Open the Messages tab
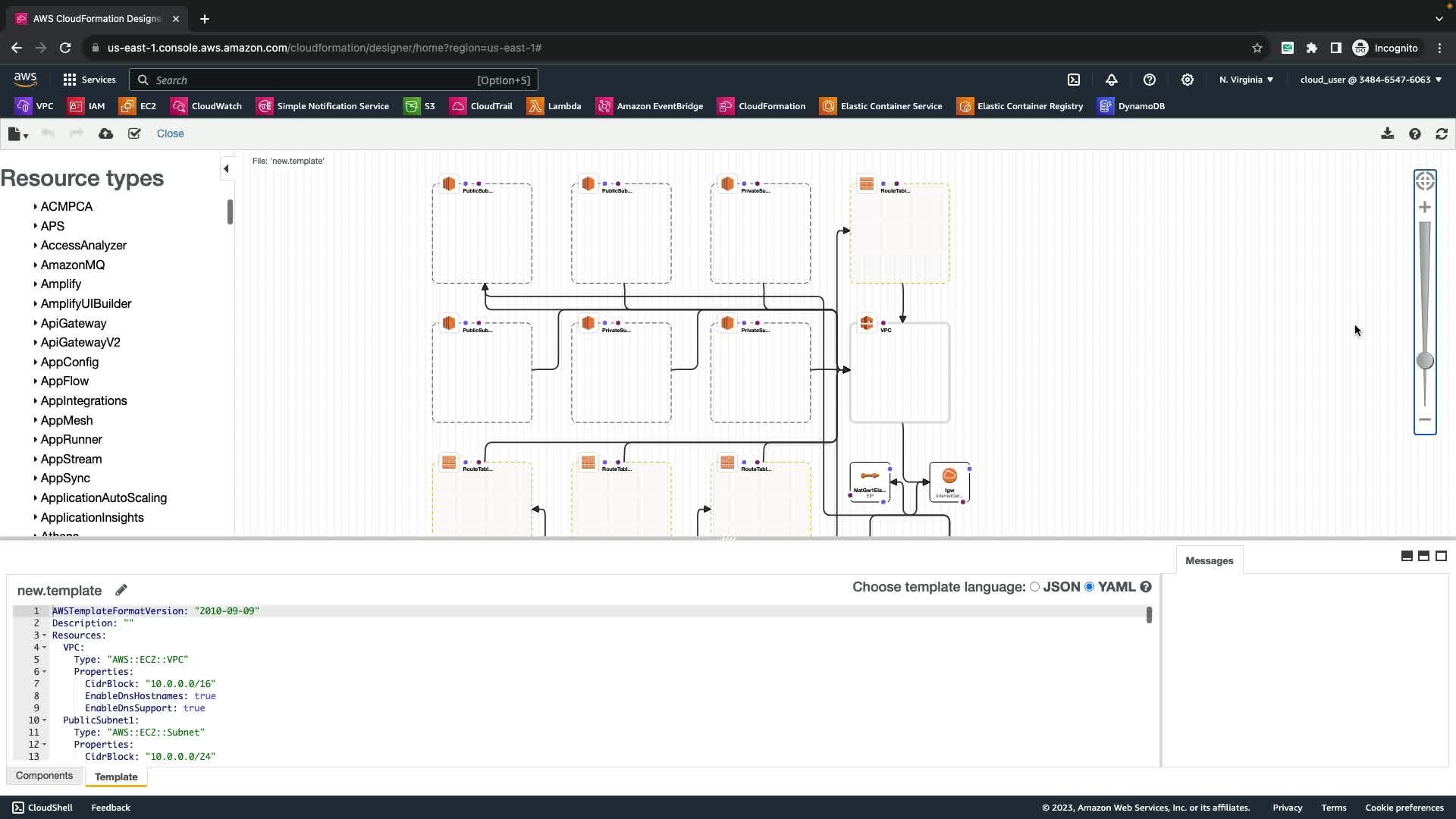Screen dimensions: 1456x819 (1209, 560)
